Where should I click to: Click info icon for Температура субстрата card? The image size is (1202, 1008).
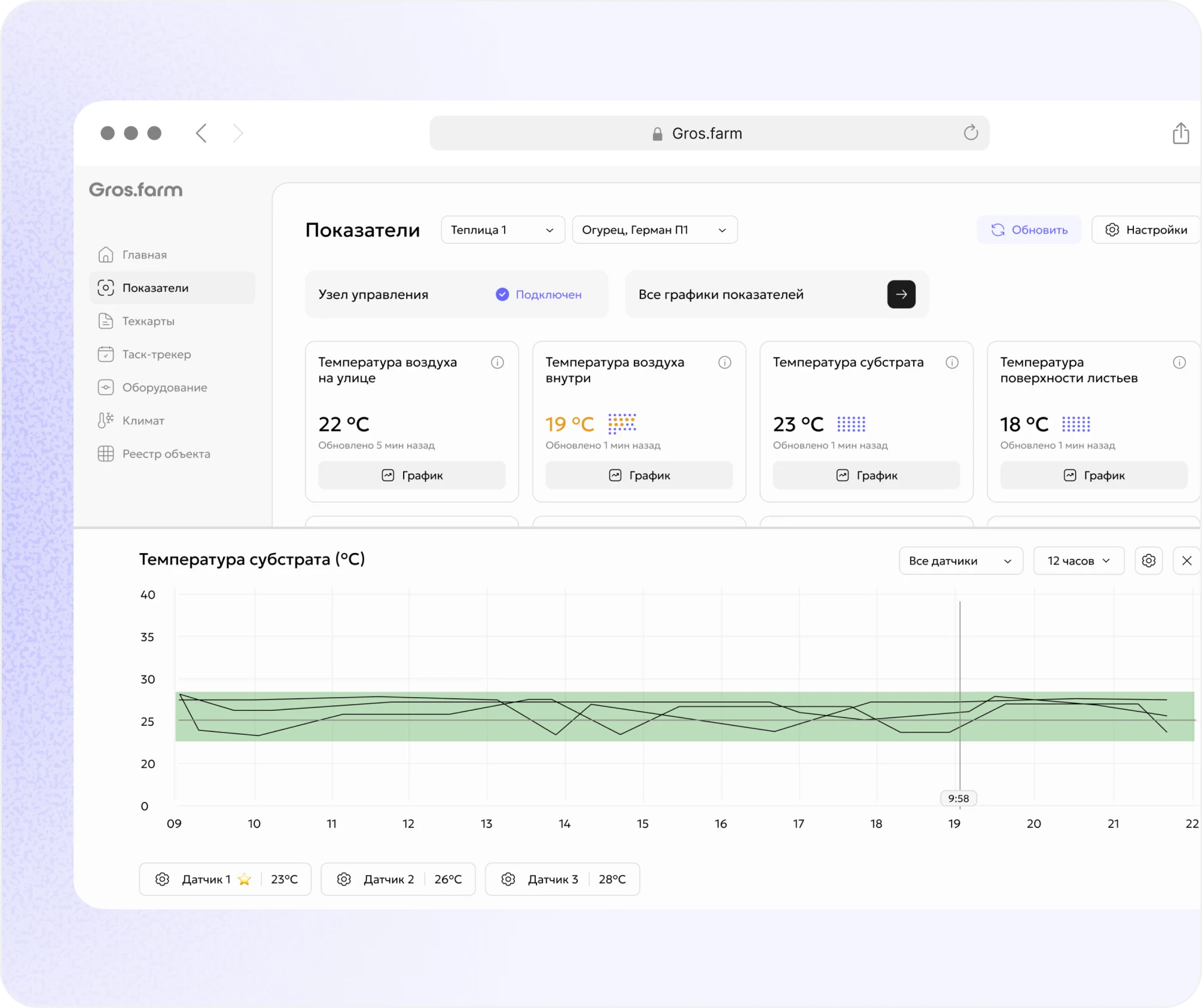pos(952,362)
